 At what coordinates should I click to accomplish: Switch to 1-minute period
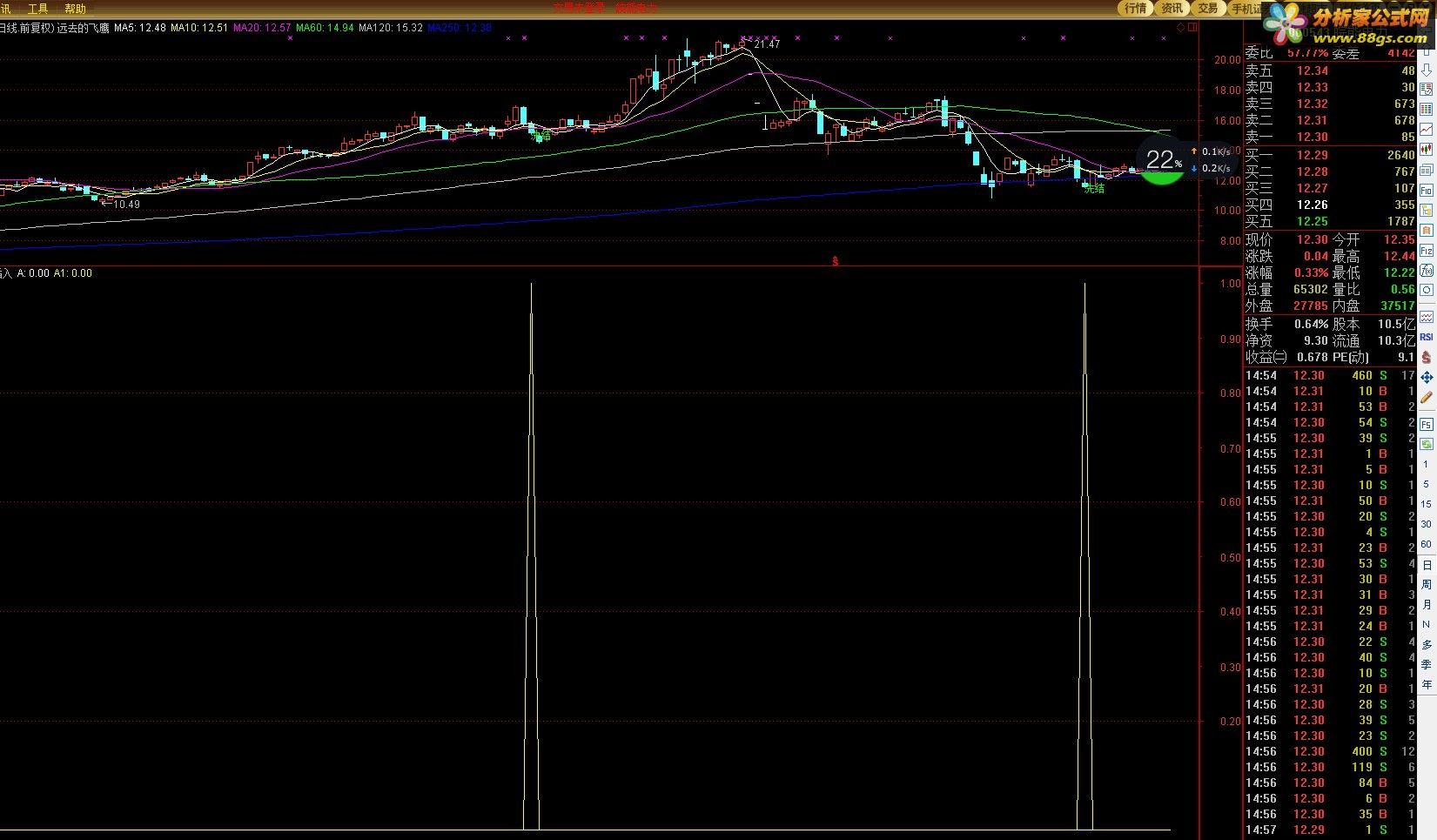1426,465
